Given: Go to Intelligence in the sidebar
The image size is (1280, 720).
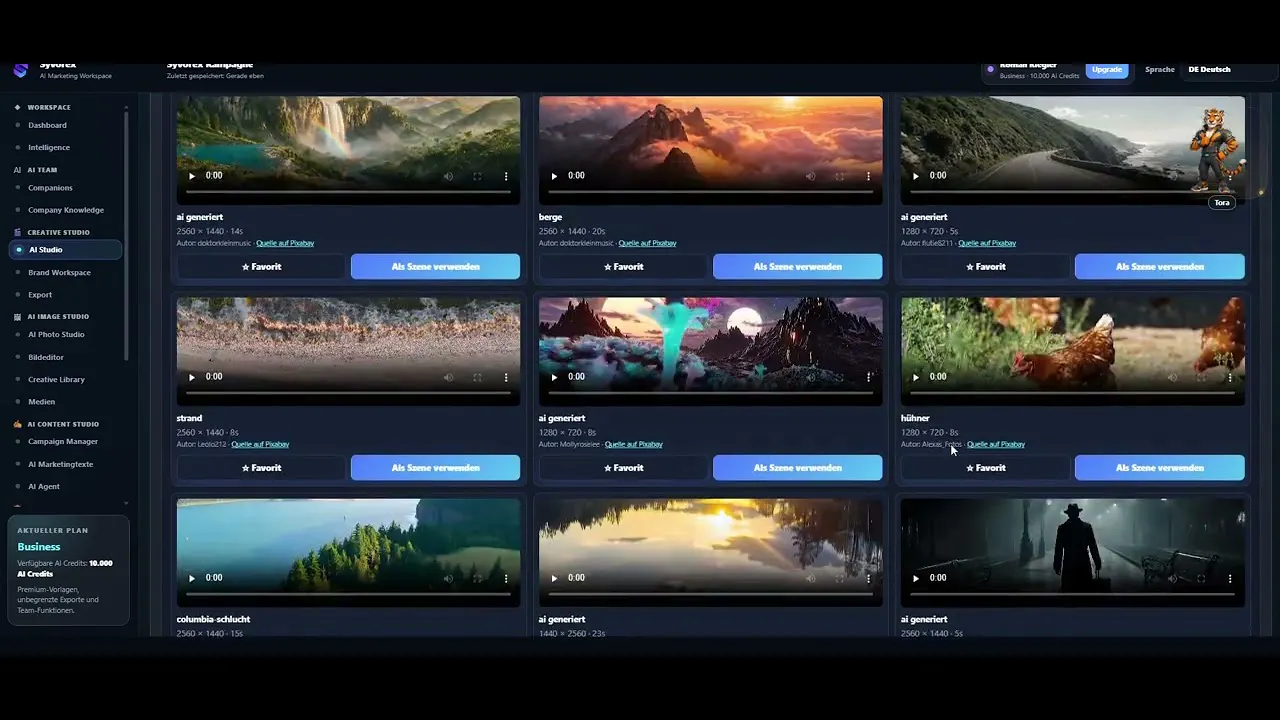Looking at the screenshot, I should click(49, 147).
